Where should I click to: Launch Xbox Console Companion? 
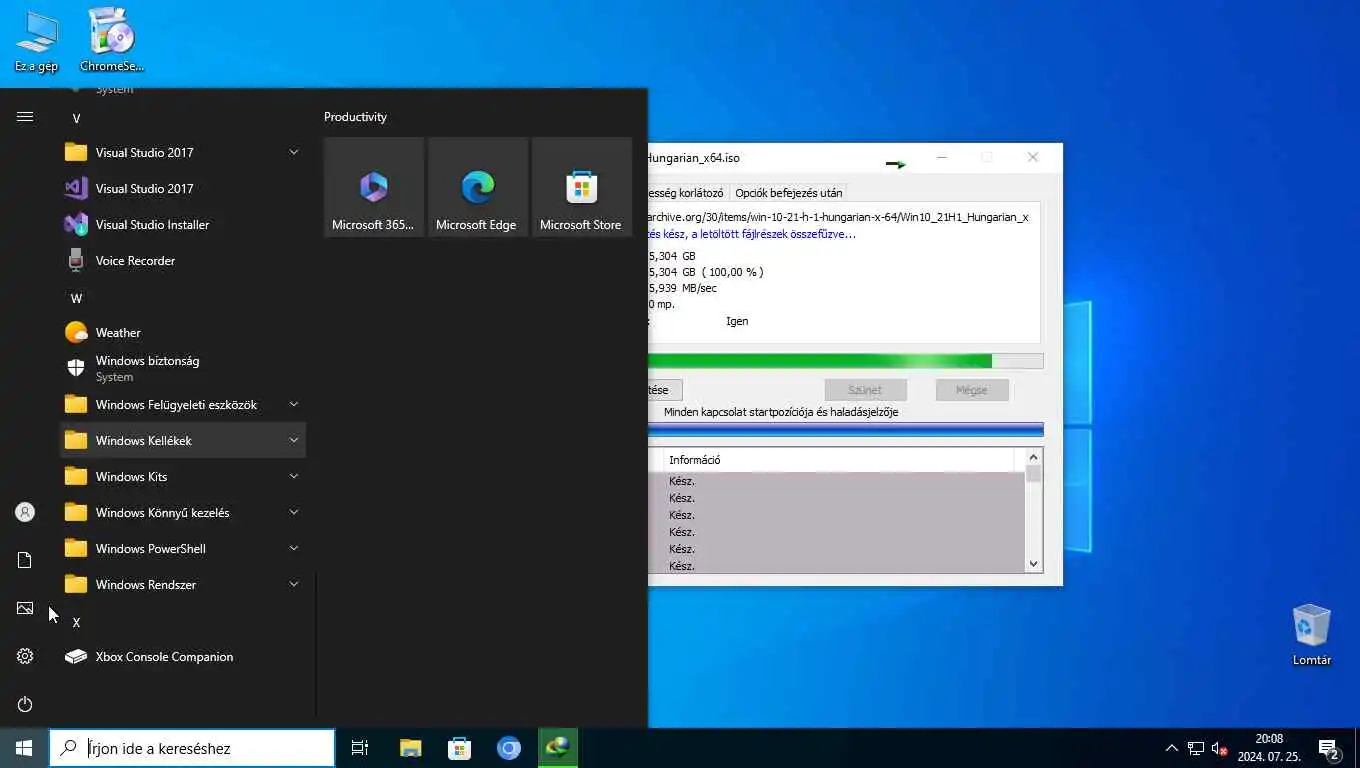[x=183, y=656]
